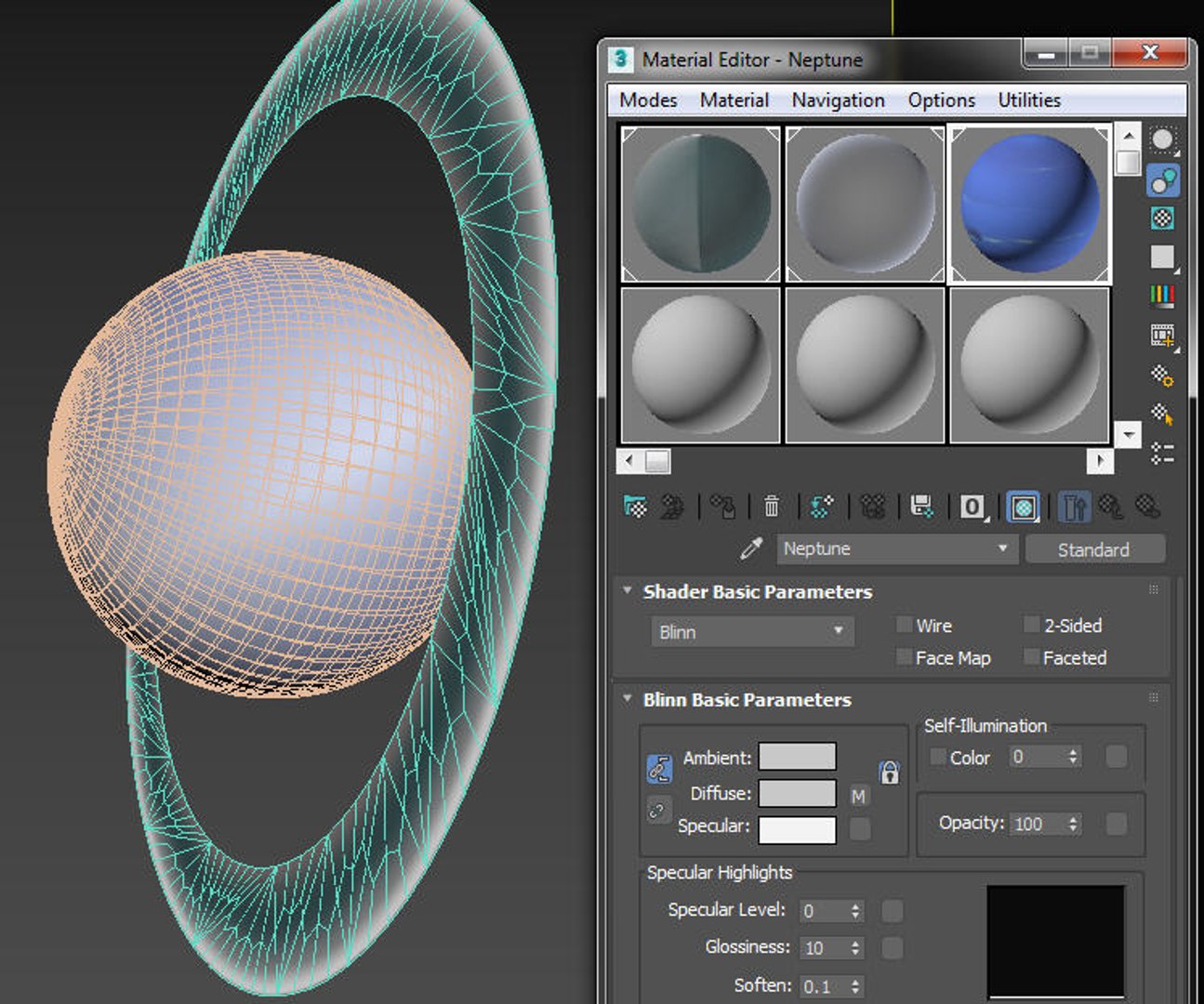Screen dimensions: 1204x1004
Task: Enable the 2-Sided checkbox
Action: point(1031,625)
